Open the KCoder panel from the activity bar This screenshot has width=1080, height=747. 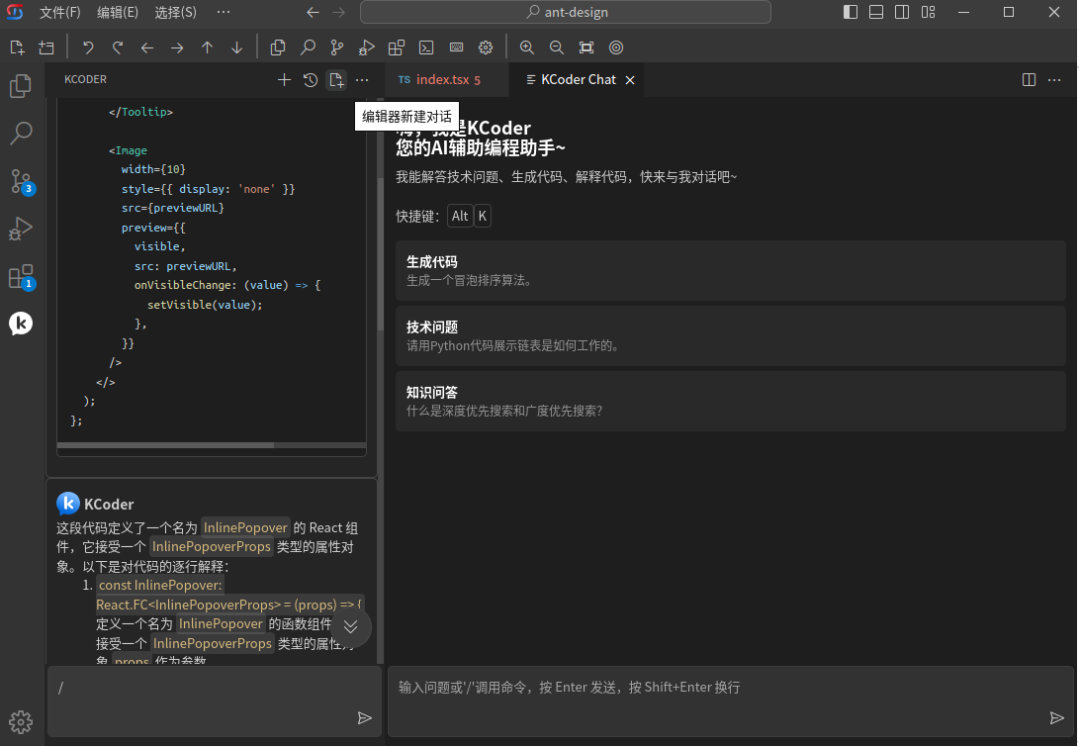click(21, 324)
